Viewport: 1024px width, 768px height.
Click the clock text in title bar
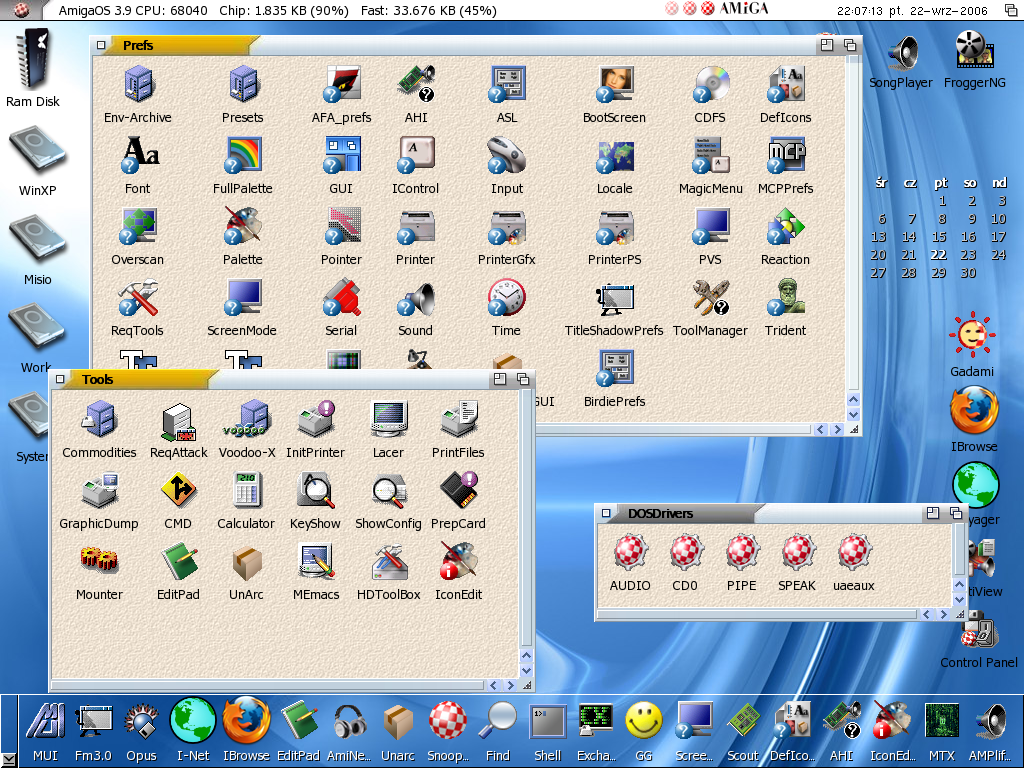click(912, 10)
